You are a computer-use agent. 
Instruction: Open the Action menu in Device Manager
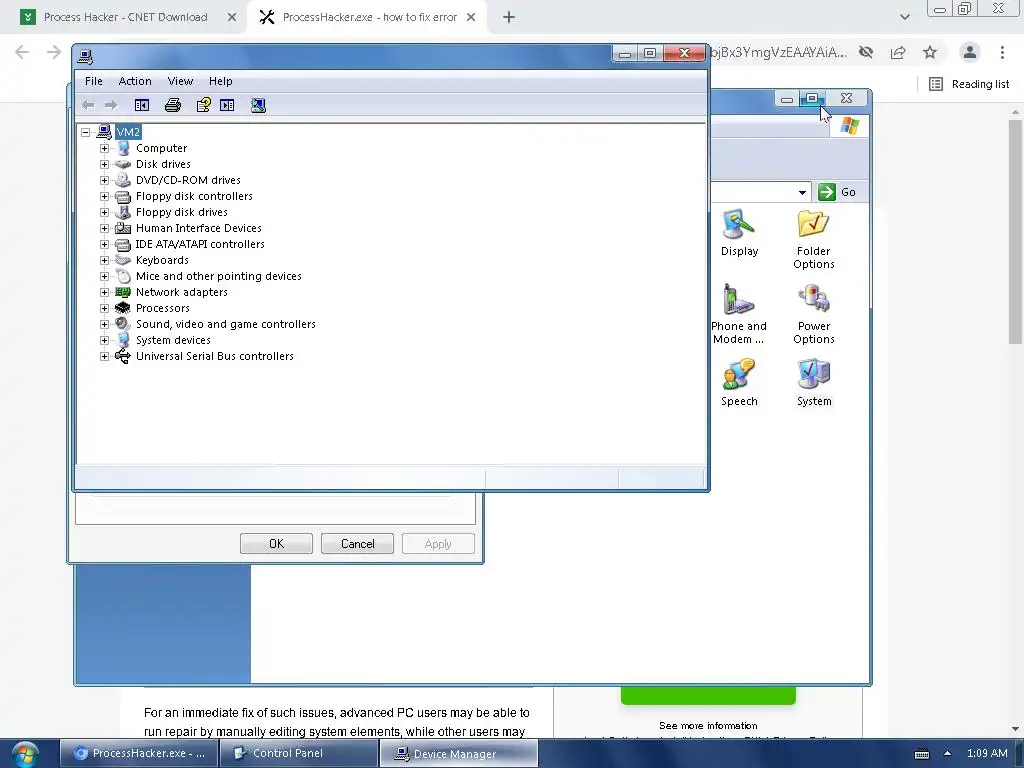(135, 81)
